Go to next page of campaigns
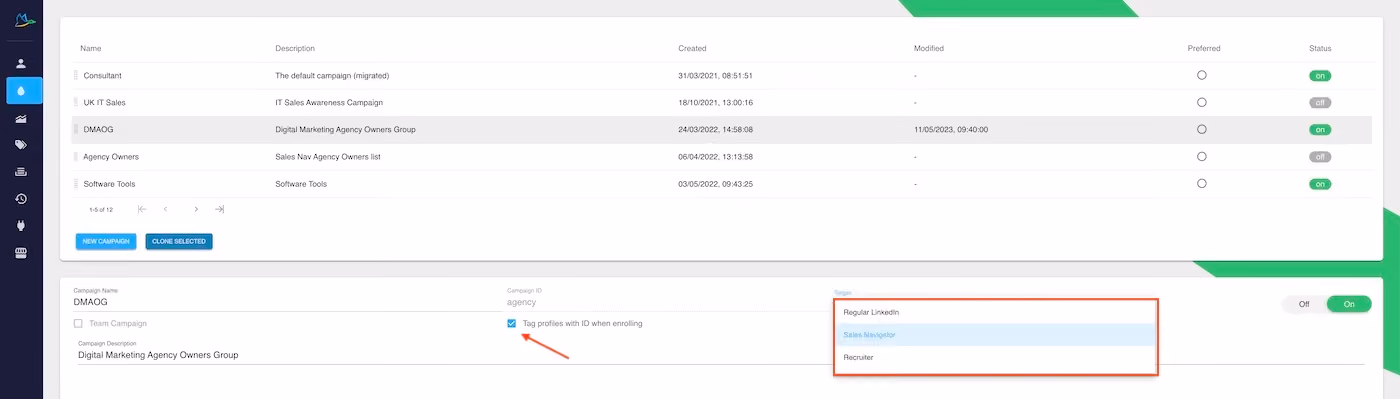 coord(196,209)
